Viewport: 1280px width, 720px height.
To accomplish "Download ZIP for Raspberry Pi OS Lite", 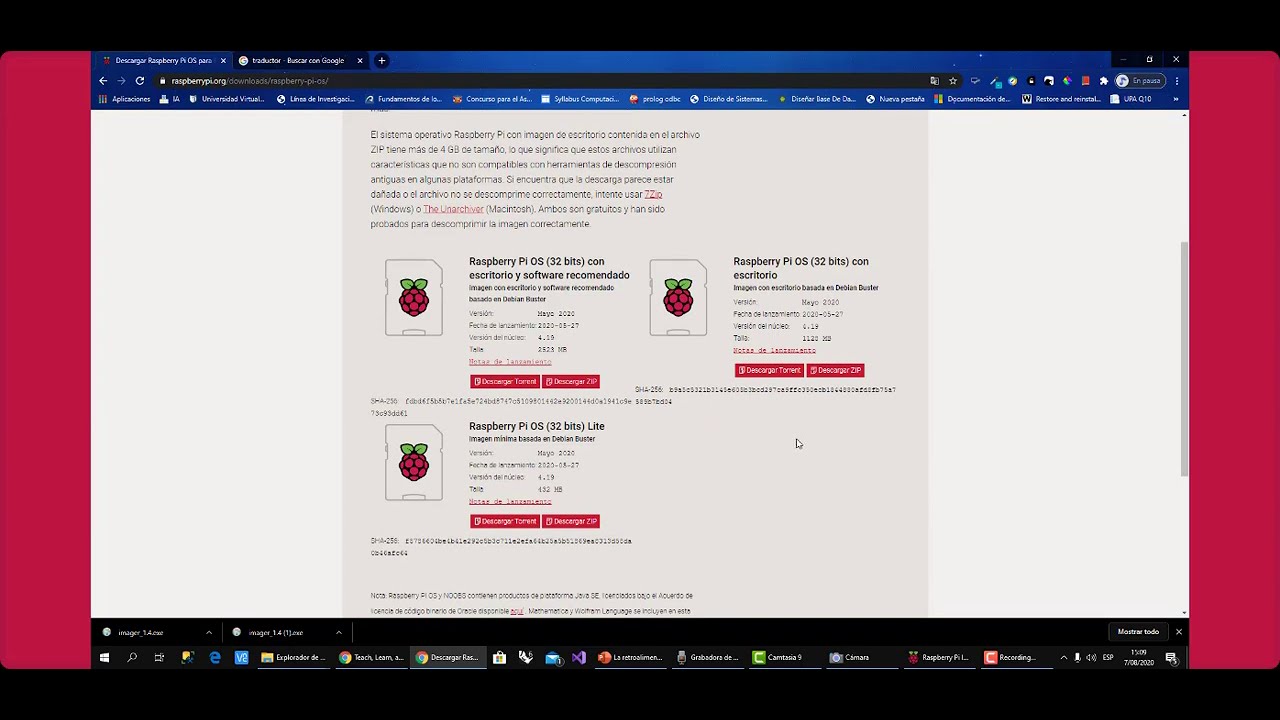I will click(571, 521).
